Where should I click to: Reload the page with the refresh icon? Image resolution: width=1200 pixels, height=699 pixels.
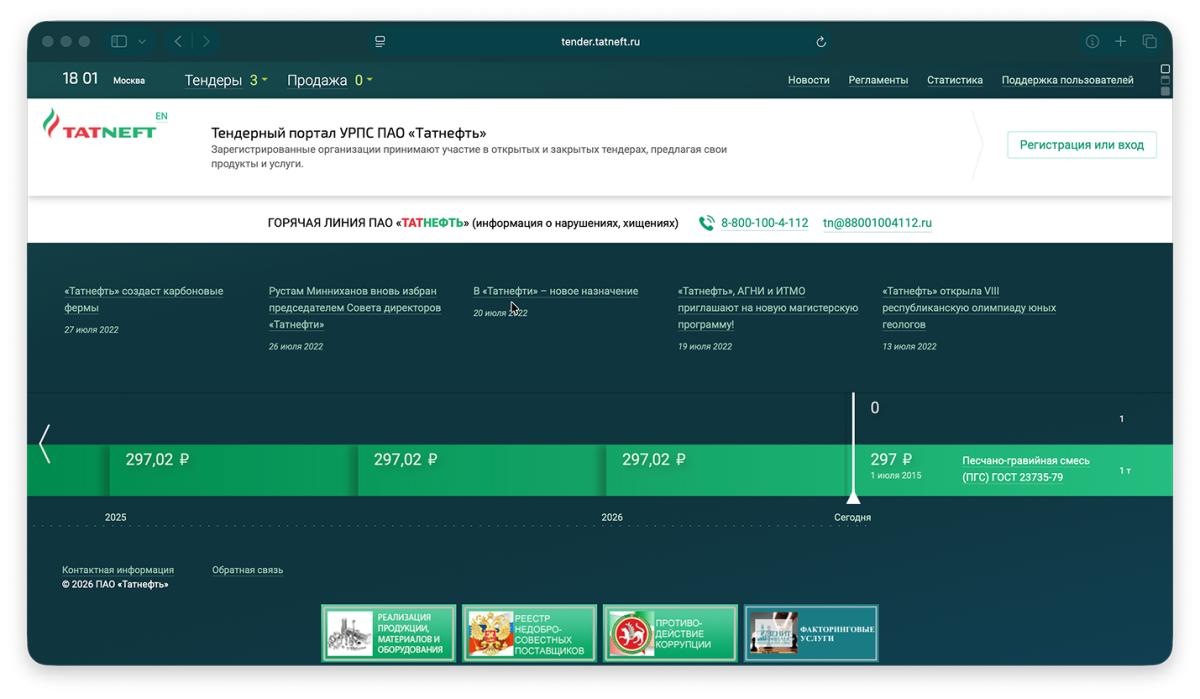point(821,42)
